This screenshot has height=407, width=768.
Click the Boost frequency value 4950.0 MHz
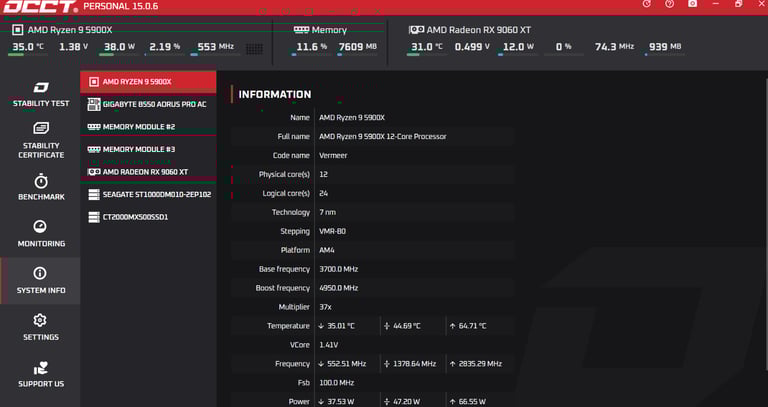click(x=338, y=288)
